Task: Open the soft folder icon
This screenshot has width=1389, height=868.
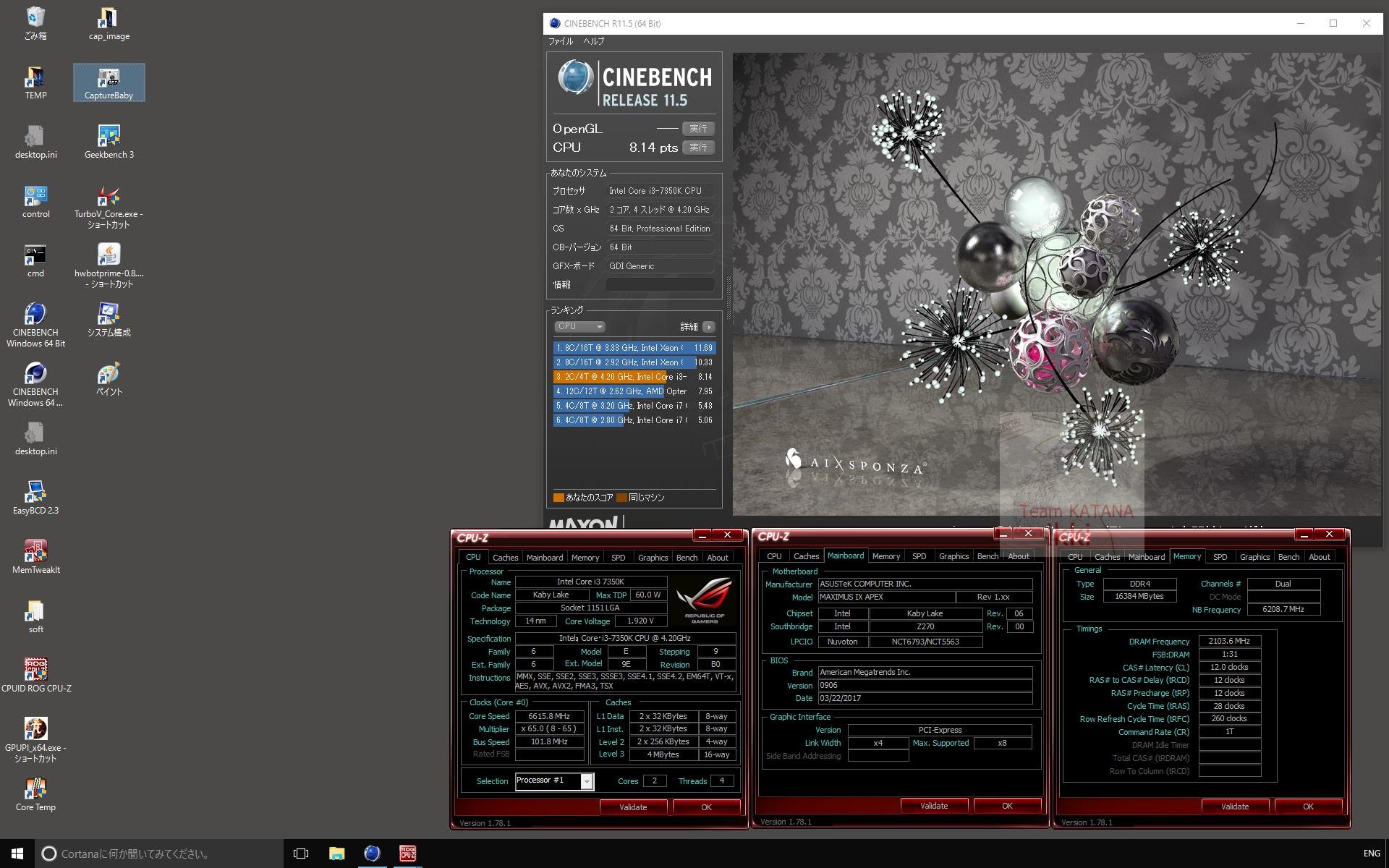Action: pos(35,617)
